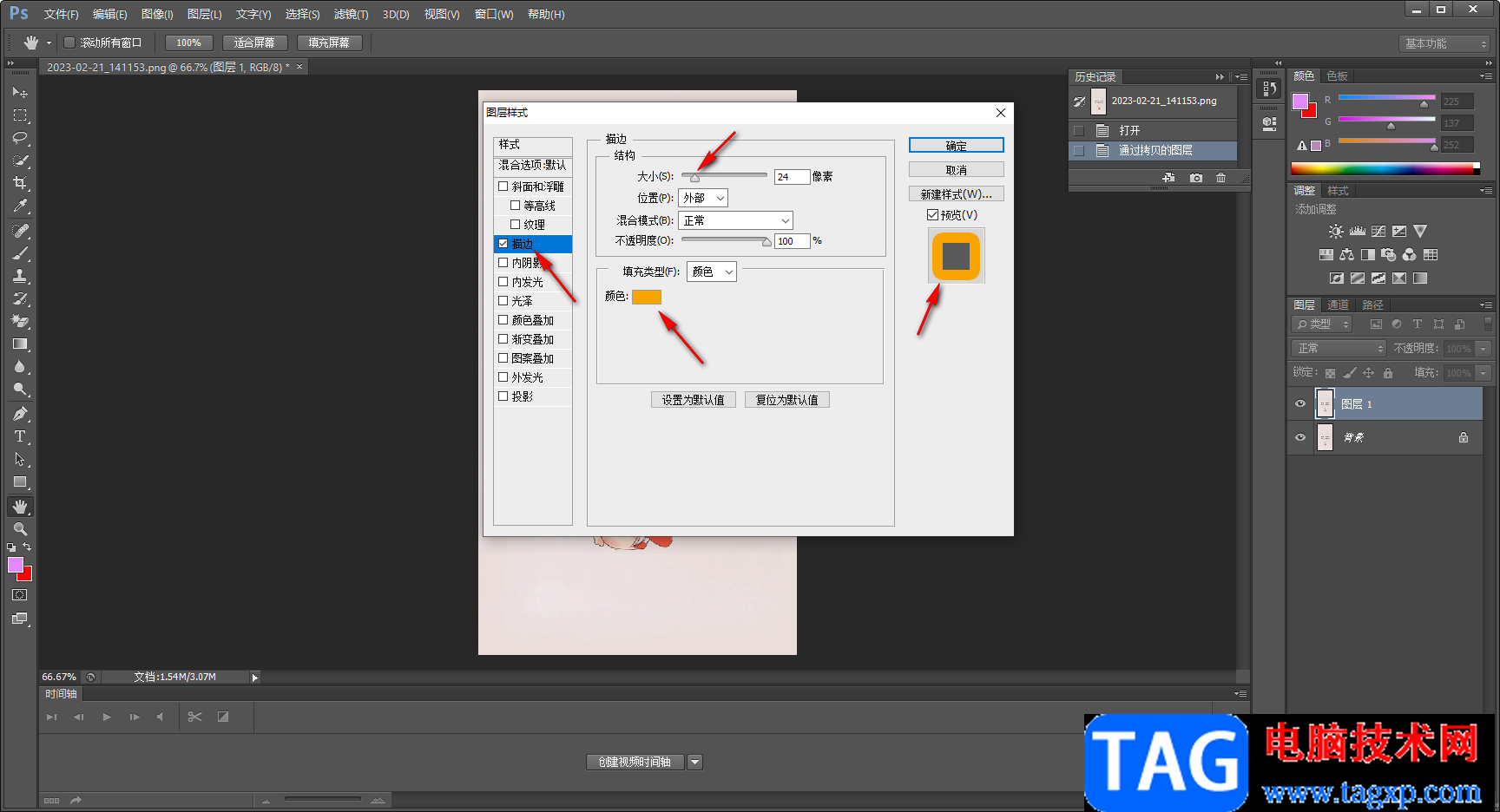Open the stroke Position dropdown
Viewport: 1500px width, 812px height.
[703, 198]
